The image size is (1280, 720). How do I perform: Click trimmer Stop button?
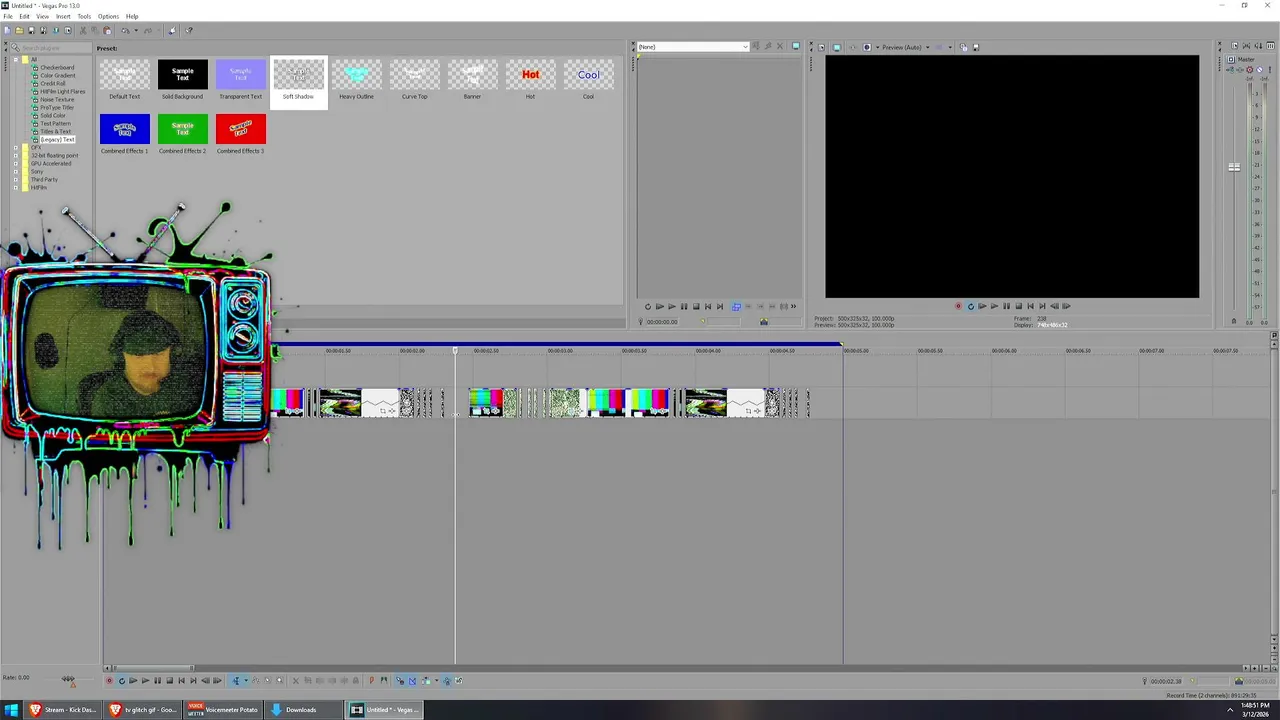click(x=696, y=306)
